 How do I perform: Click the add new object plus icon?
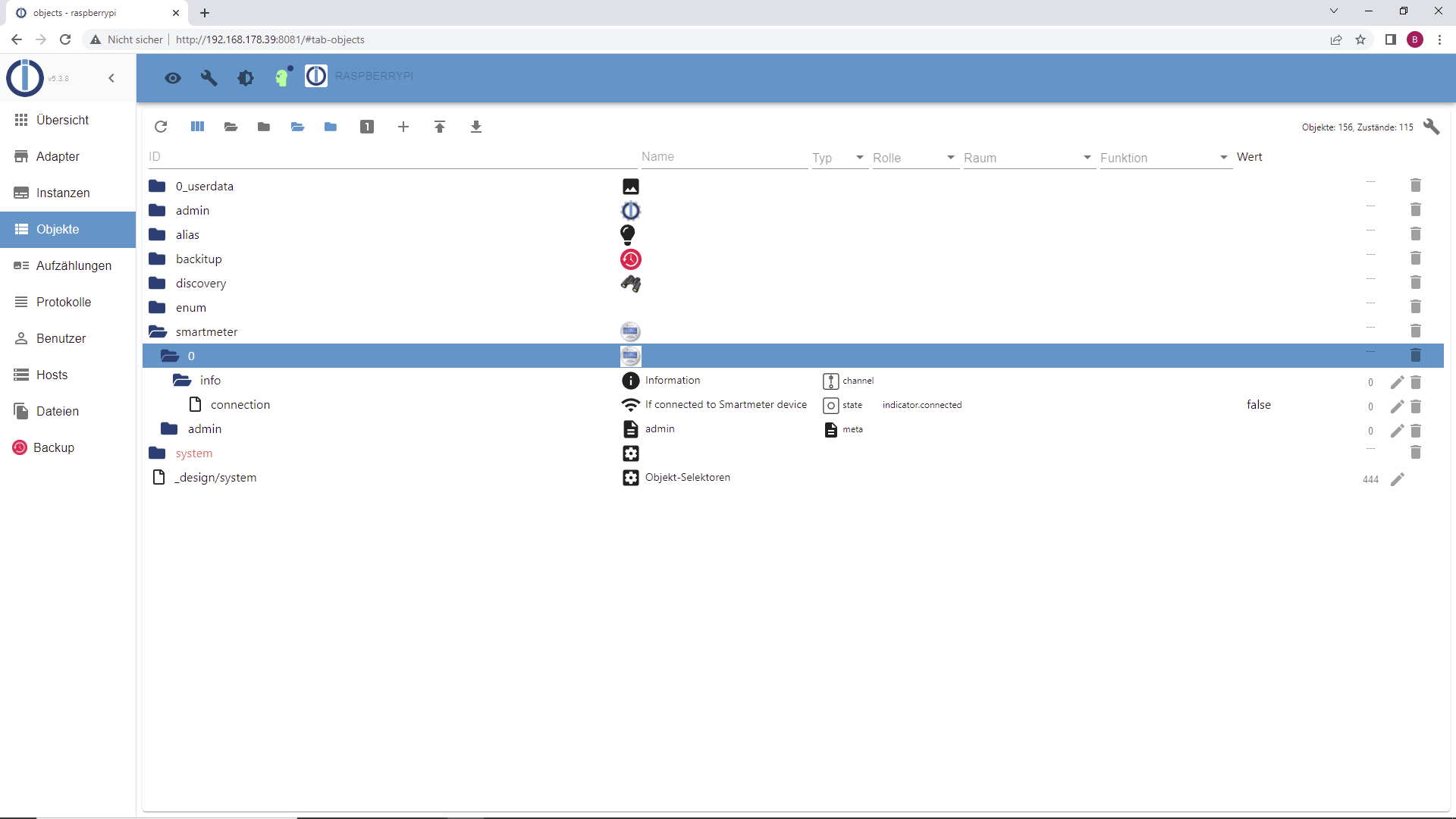(x=403, y=127)
